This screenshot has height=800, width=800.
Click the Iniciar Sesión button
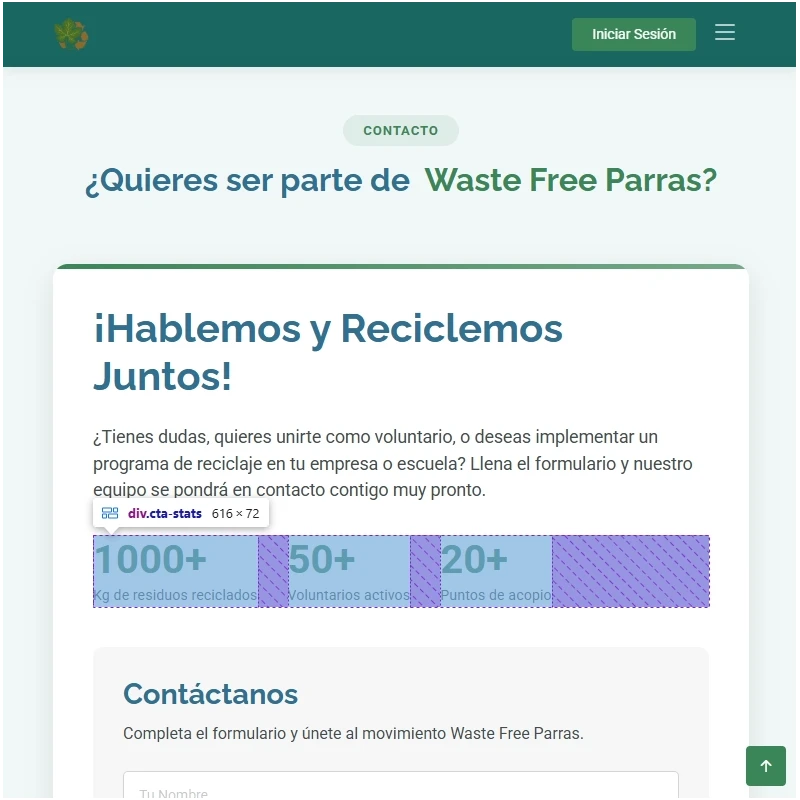634,34
